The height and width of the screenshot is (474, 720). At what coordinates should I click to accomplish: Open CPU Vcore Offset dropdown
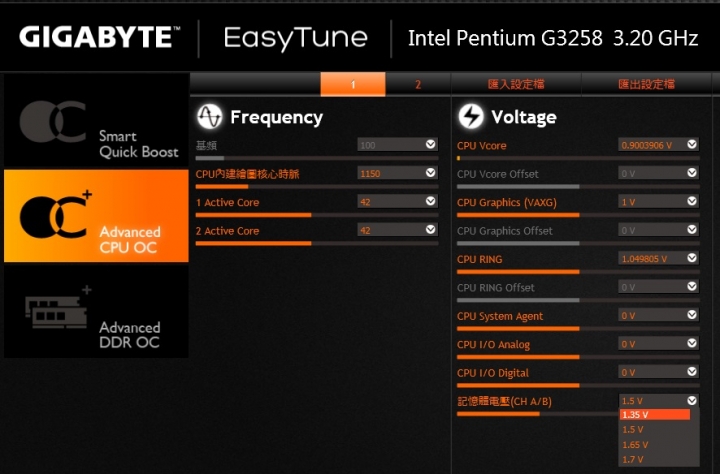point(692,173)
